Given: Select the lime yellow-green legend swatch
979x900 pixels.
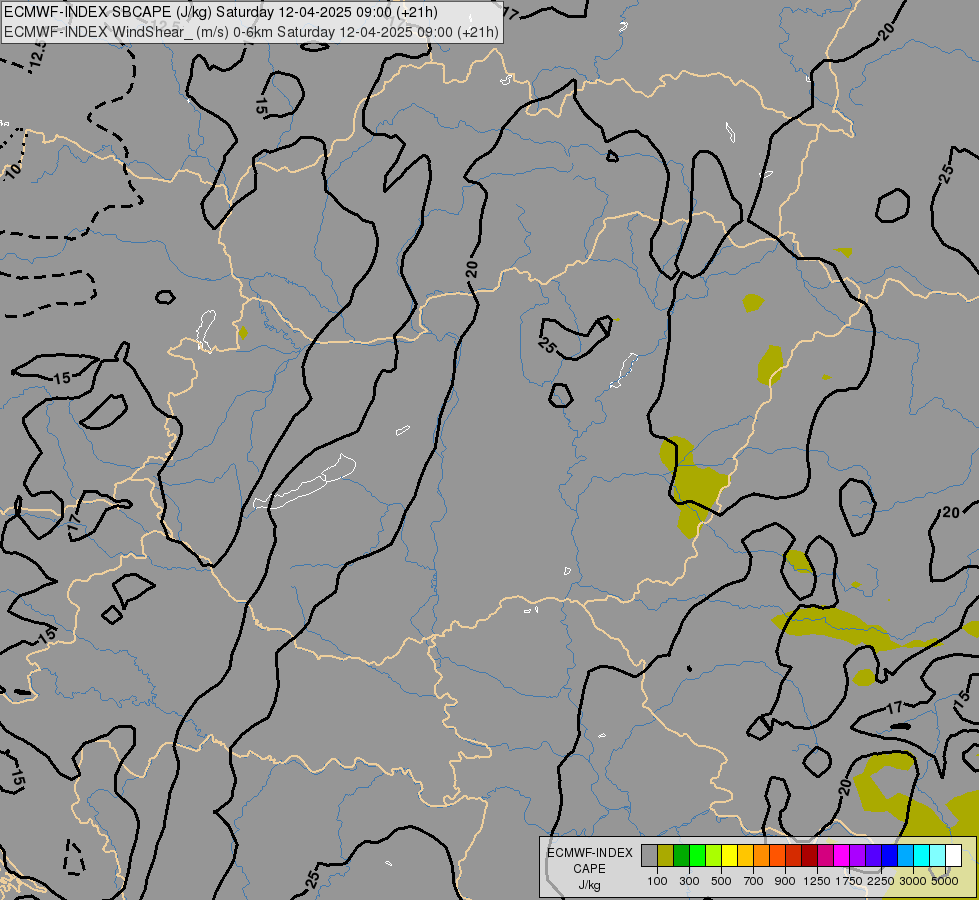Looking at the screenshot, I should pos(713,856).
